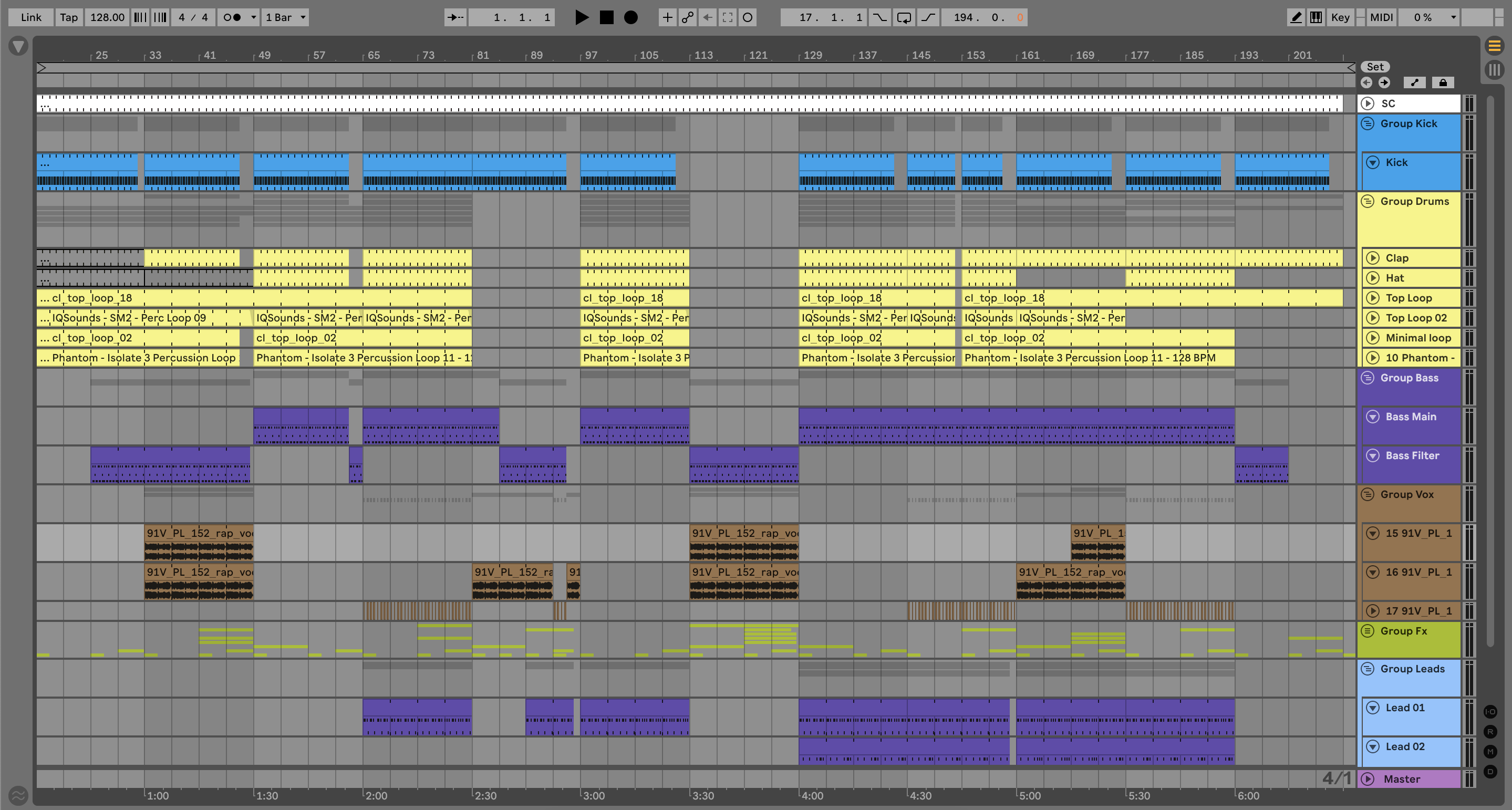Click the Link button
Image resolution: width=1512 pixels, height=810 pixels.
[30, 17]
